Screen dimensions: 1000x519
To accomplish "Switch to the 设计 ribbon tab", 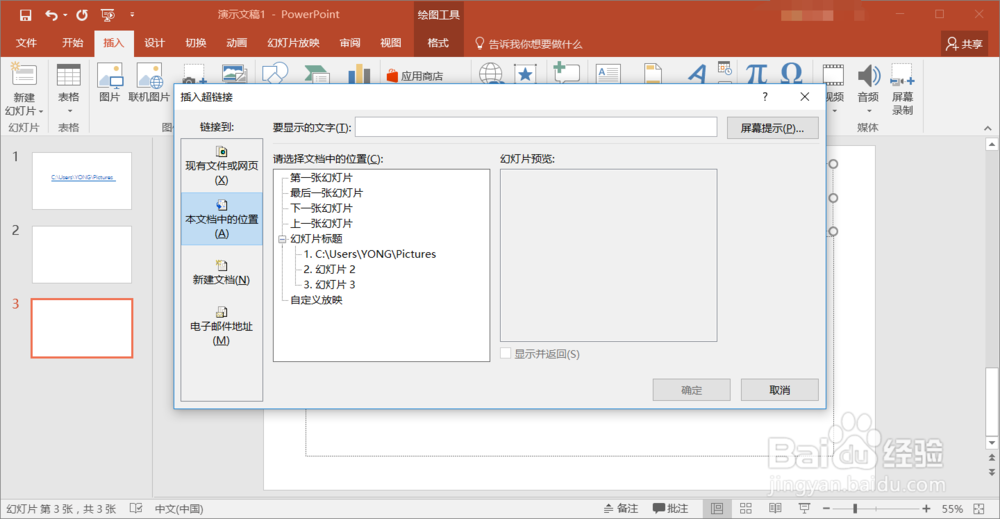I will tap(154, 43).
